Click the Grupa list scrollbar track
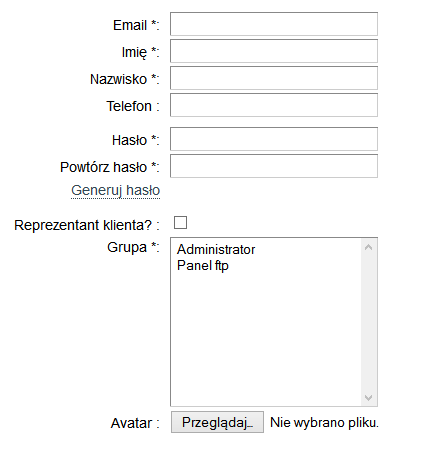 [x=368, y=322]
